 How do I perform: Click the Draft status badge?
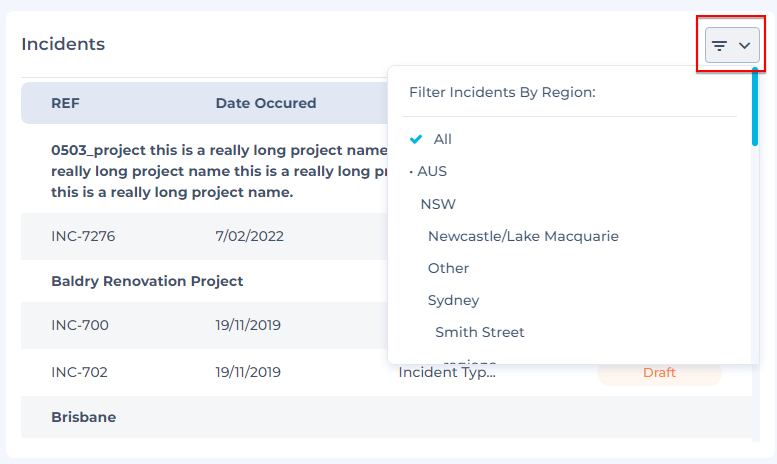659,373
